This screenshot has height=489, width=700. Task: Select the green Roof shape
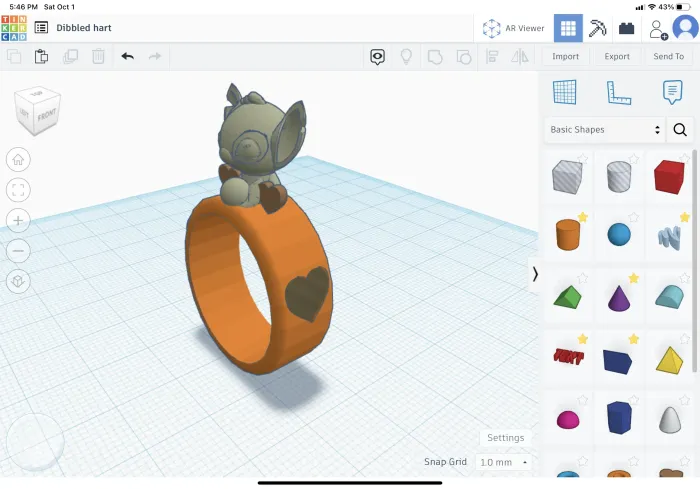point(567,297)
